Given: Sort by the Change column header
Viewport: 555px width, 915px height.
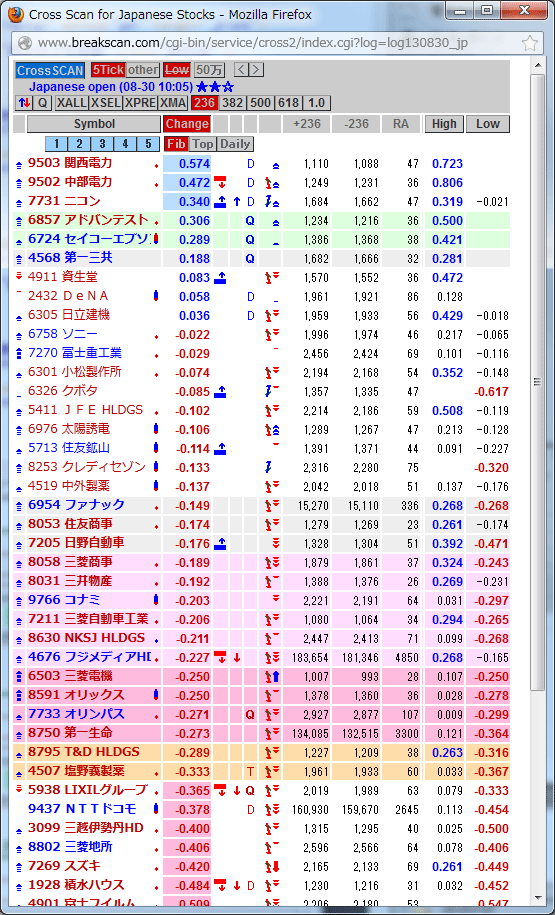Looking at the screenshot, I should coord(187,124).
